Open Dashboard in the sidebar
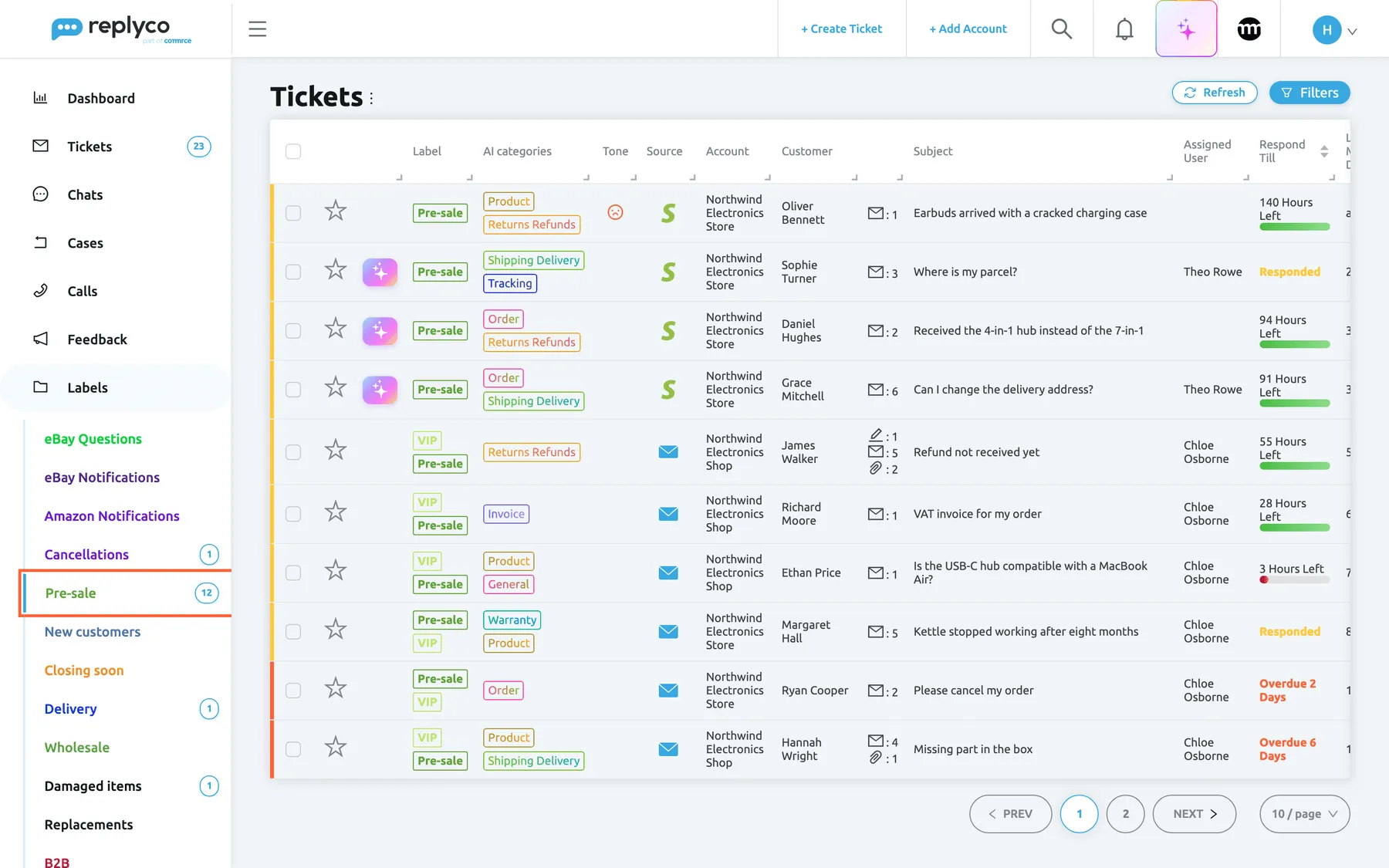1389x868 pixels. (100, 98)
